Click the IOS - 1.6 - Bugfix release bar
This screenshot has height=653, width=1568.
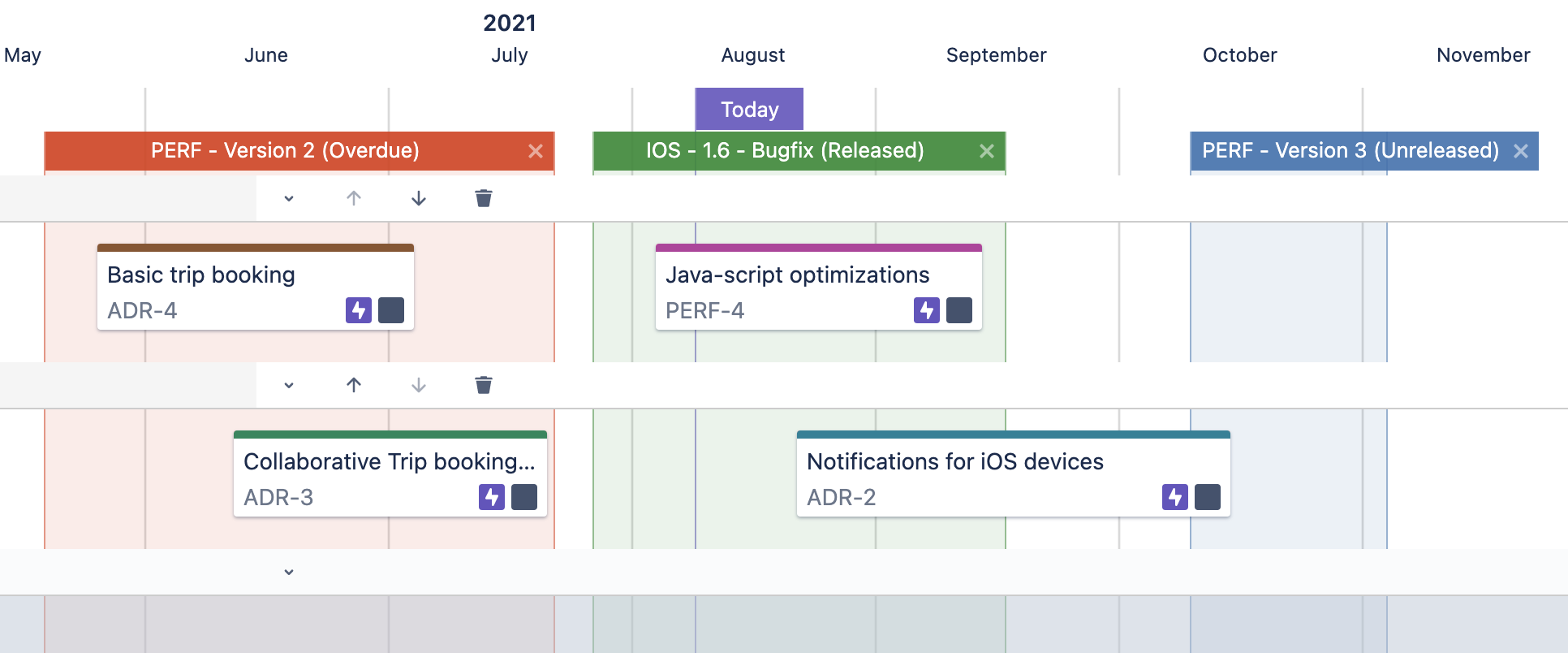point(784,151)
